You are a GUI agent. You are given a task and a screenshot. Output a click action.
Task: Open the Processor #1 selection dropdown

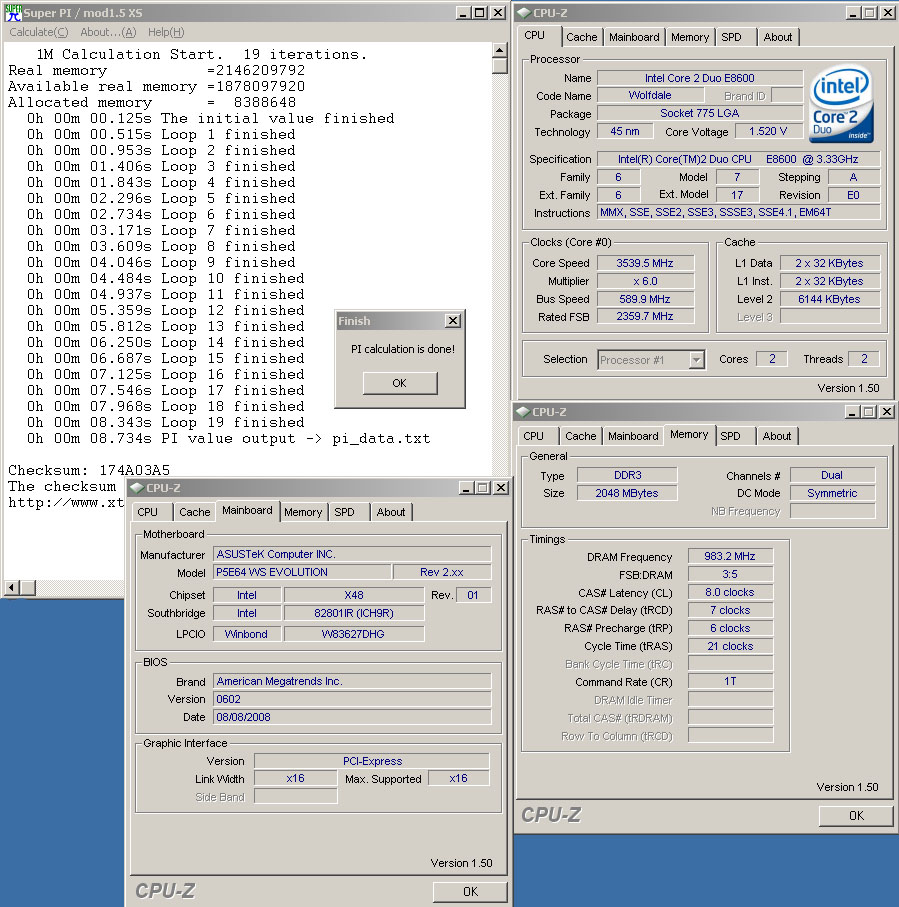697,360
